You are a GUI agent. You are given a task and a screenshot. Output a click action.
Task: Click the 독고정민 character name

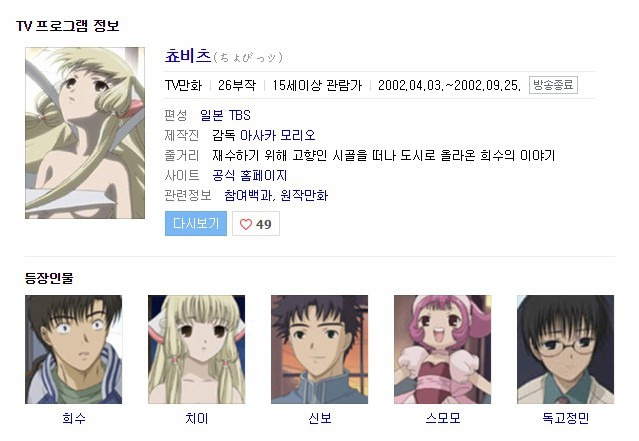pos(566,418)
